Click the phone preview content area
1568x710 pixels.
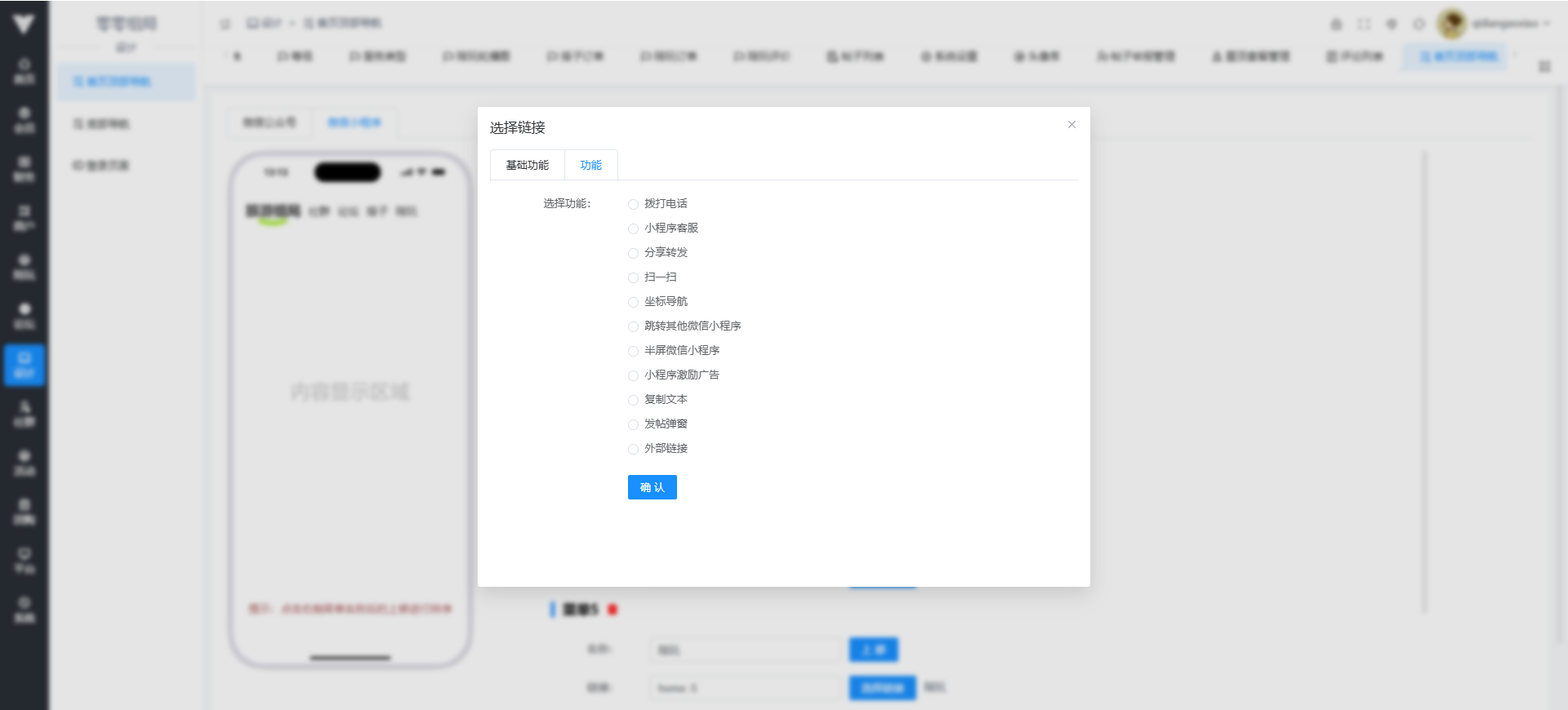[350, 392]
